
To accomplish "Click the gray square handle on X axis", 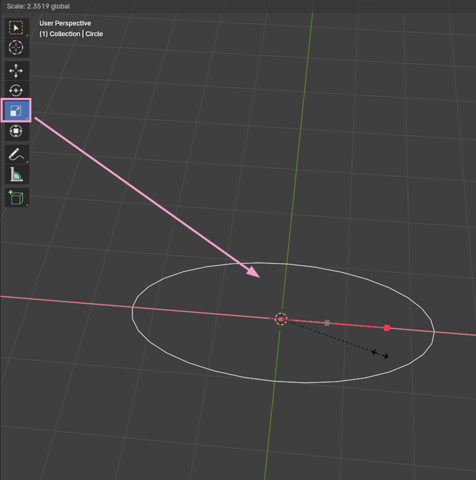I will 327,323.
